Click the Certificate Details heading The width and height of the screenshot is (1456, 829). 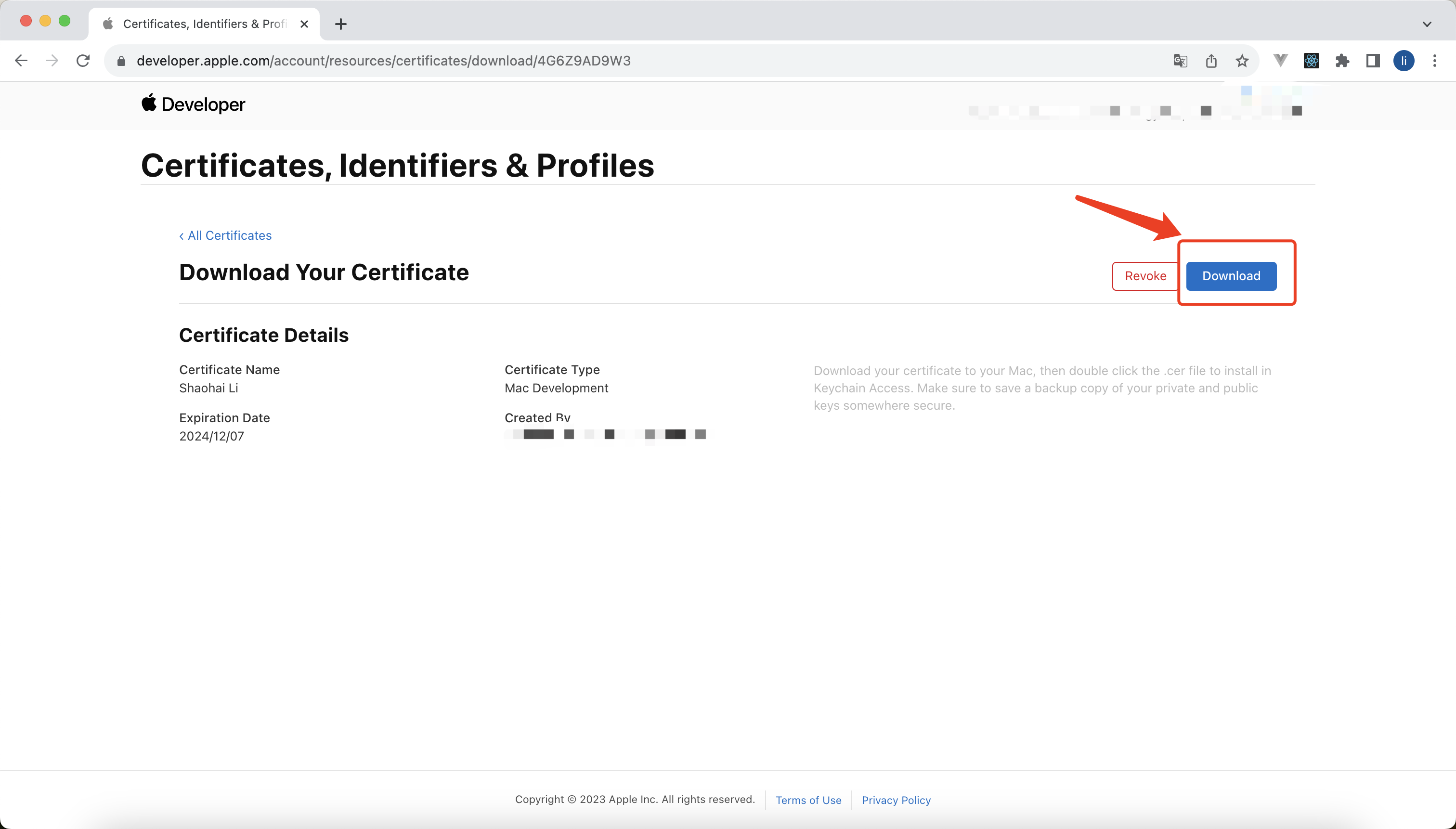point(264,335)
